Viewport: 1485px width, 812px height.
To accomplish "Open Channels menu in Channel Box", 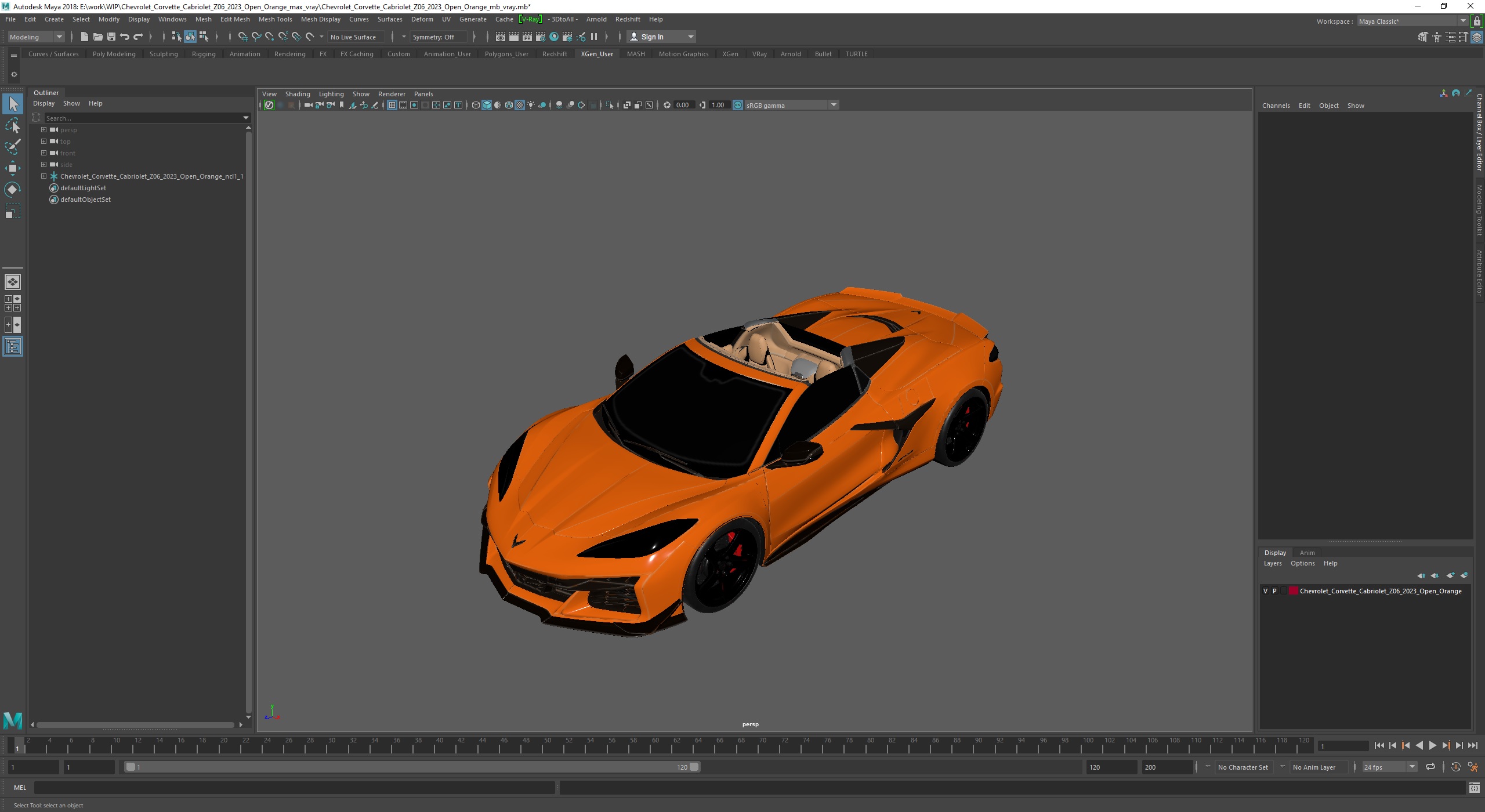I will (x=1276, y=106).
